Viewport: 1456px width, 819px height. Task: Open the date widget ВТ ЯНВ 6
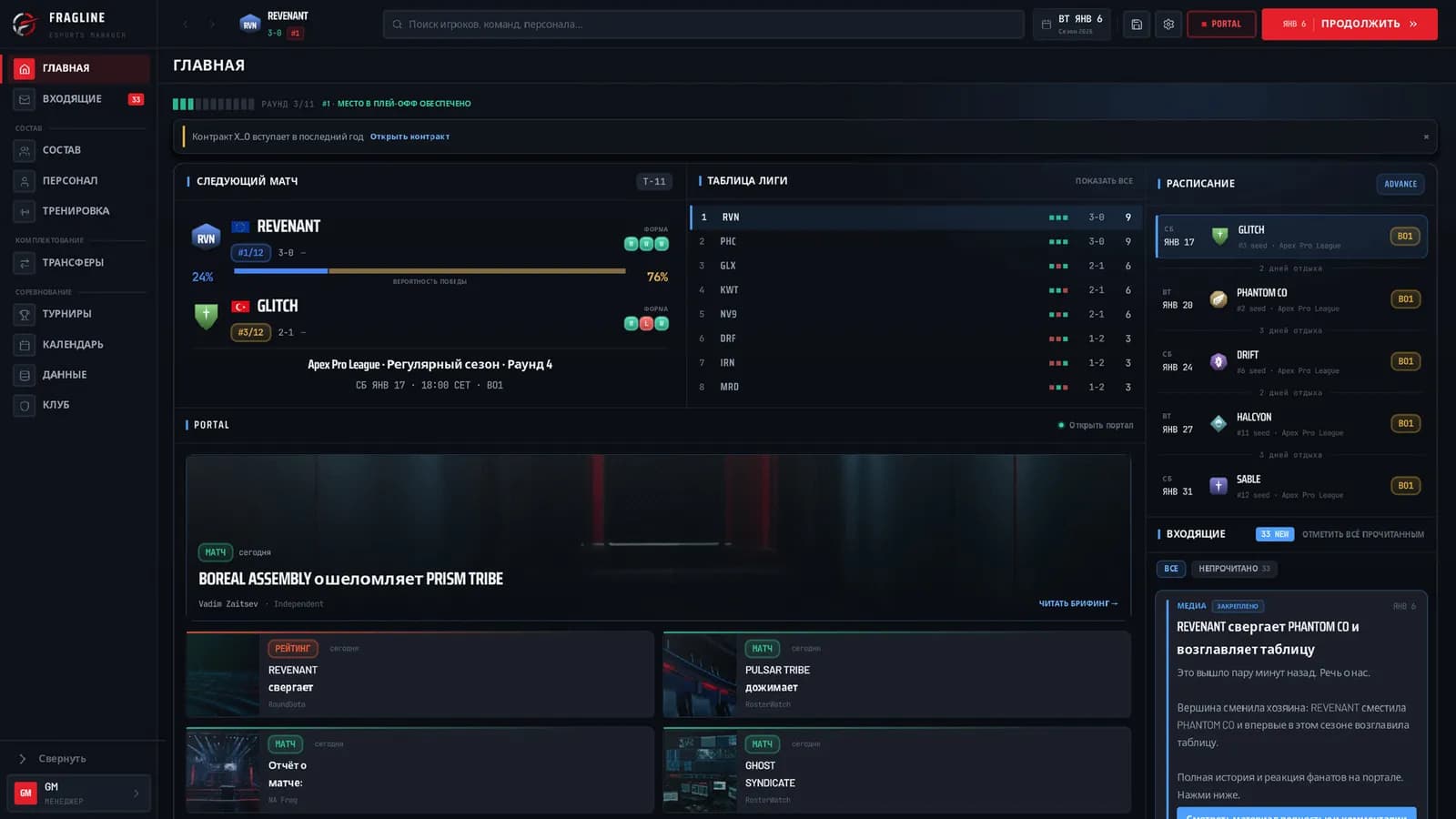(x=1072, y=25)
